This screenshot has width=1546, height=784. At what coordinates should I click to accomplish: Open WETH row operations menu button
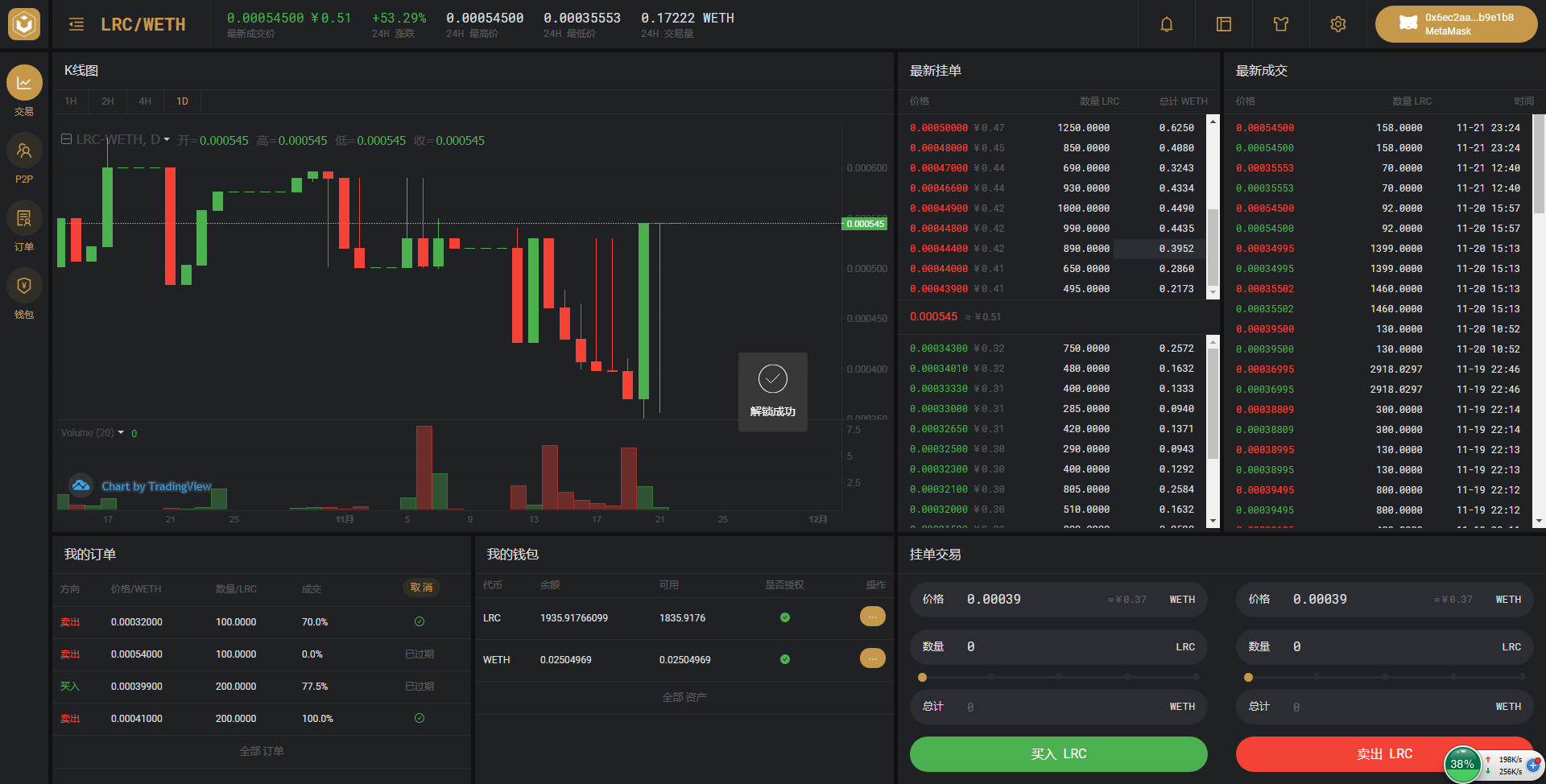pyautogui.click(x=873, y=658)
